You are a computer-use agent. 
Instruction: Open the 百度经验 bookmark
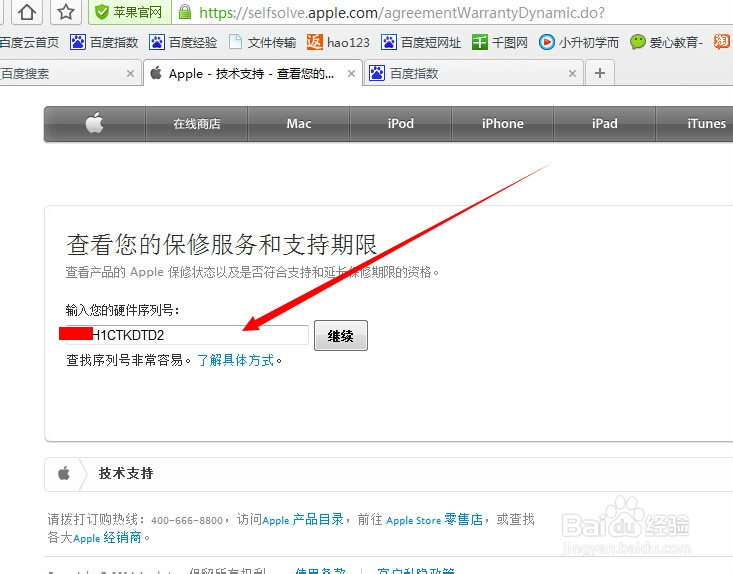[183, 43]
